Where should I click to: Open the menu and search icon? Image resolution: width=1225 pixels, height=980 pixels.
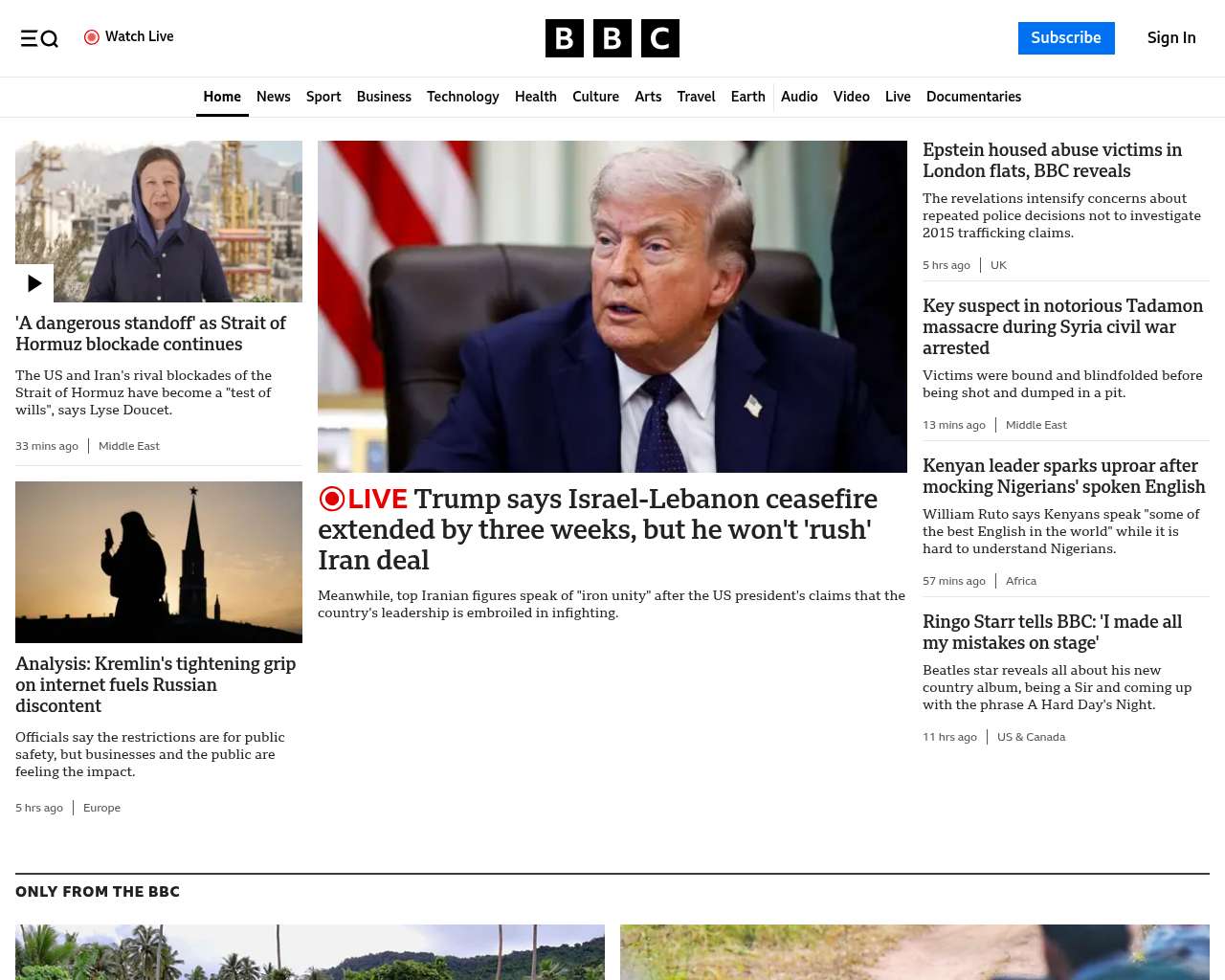(x=39, y=38)
